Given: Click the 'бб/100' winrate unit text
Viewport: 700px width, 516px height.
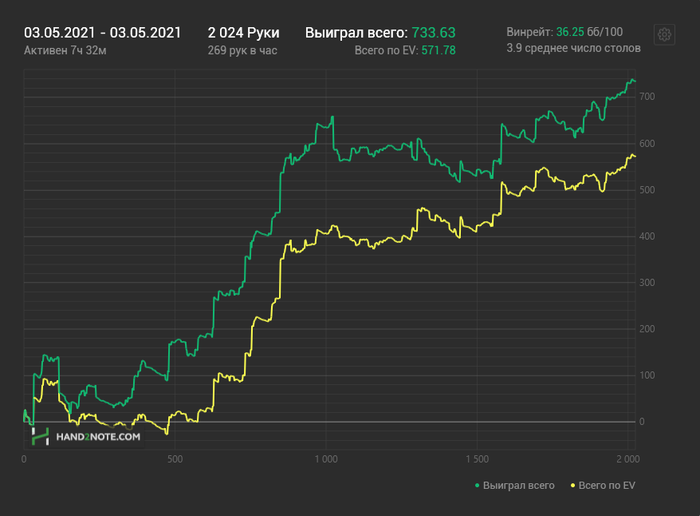Looking at the screenshot, I should (x=605, y=32).
